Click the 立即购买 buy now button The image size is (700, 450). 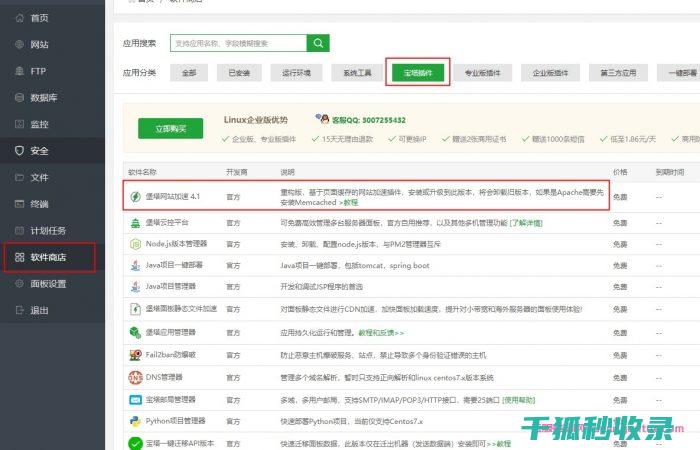point(171,129)
